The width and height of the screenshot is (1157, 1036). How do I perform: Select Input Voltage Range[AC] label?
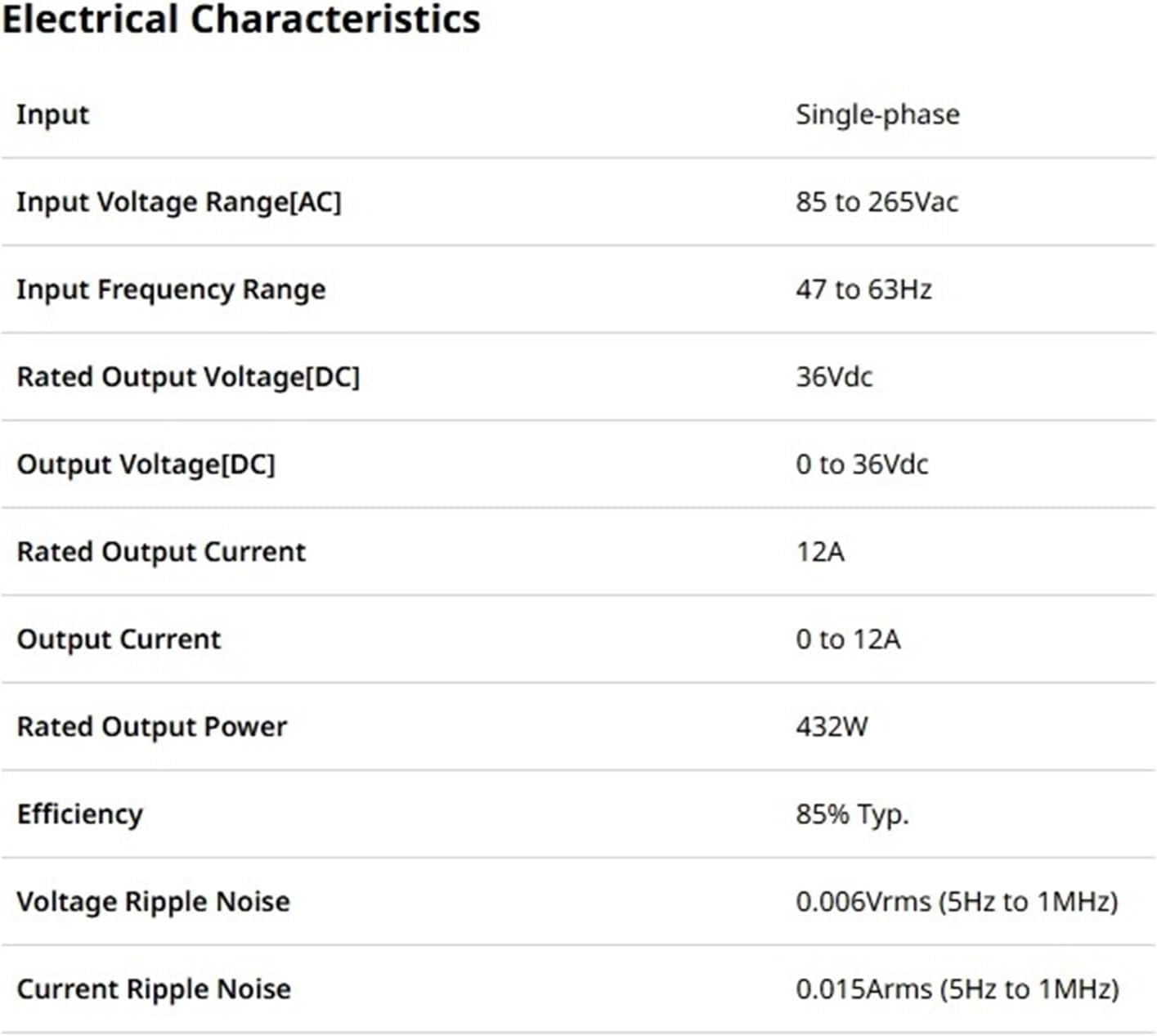coord(178,202)
